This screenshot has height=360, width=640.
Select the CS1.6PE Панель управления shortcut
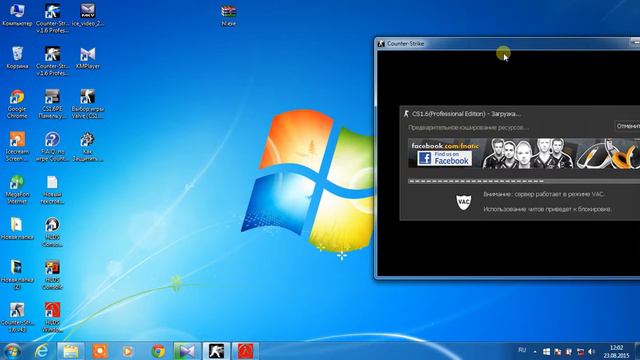tap(52, 104)
